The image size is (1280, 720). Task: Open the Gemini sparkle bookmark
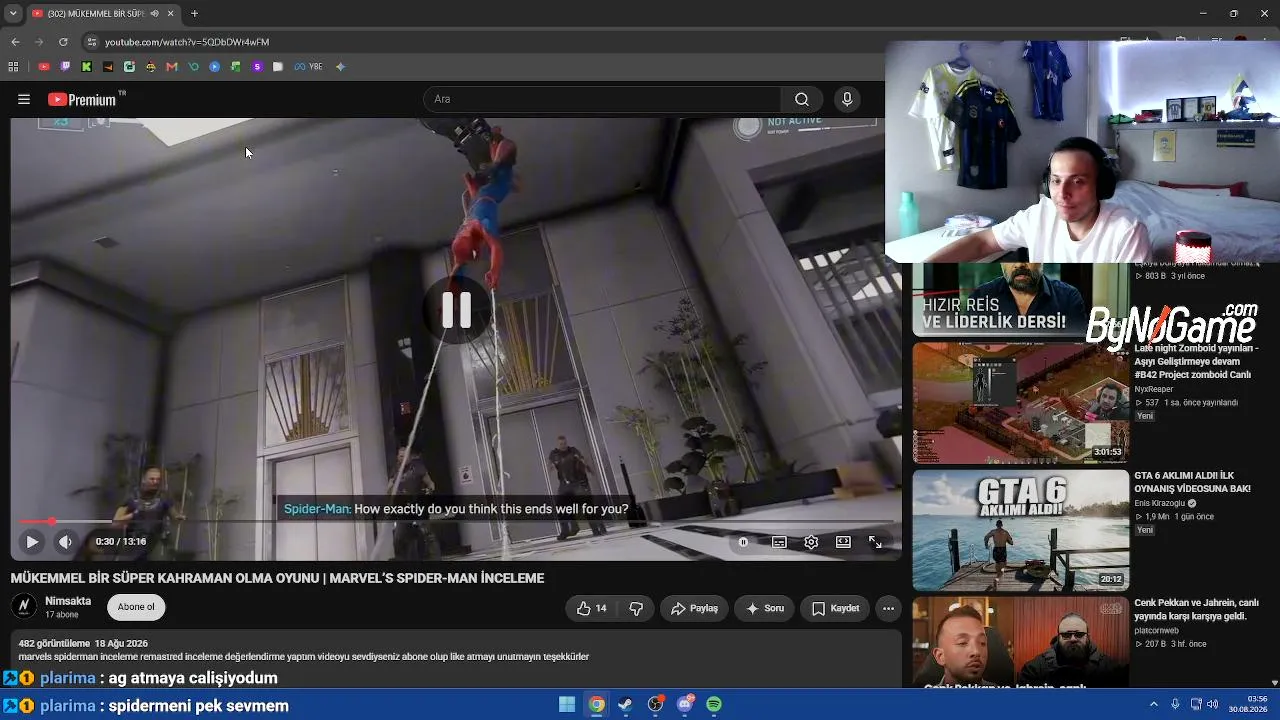click(x=340, y=67)
